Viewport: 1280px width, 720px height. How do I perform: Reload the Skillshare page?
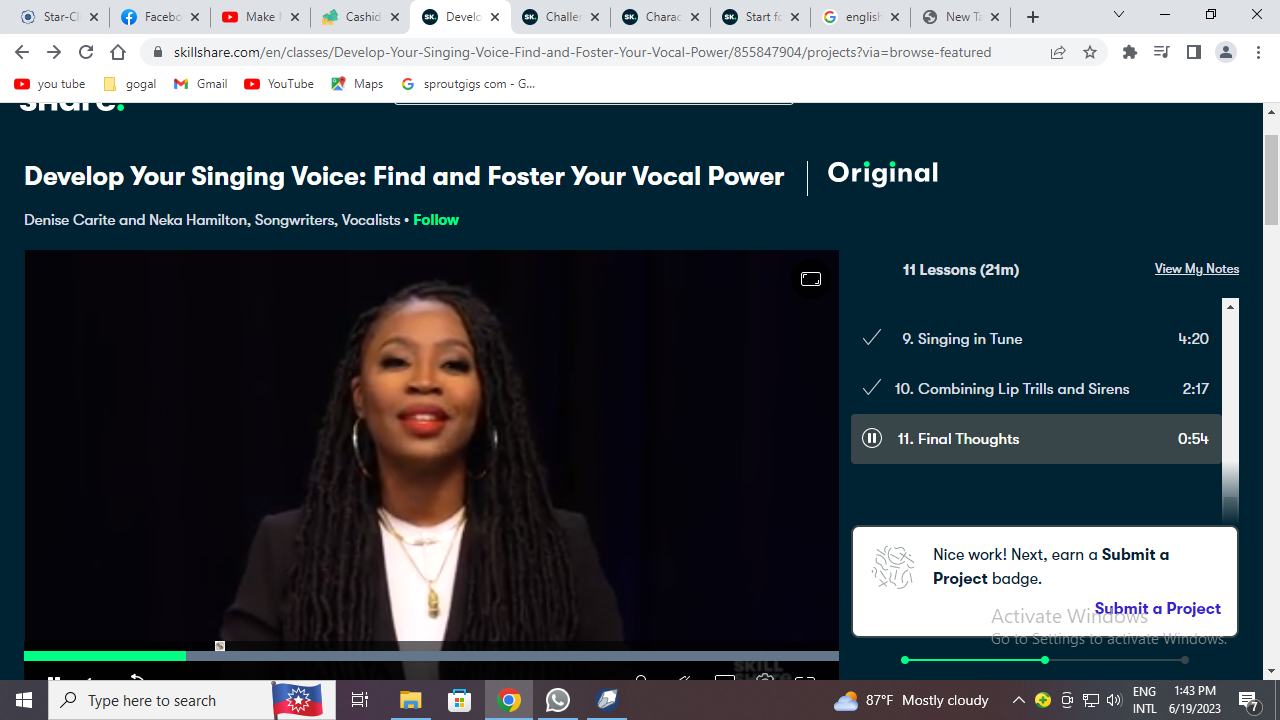click(86, 52)
